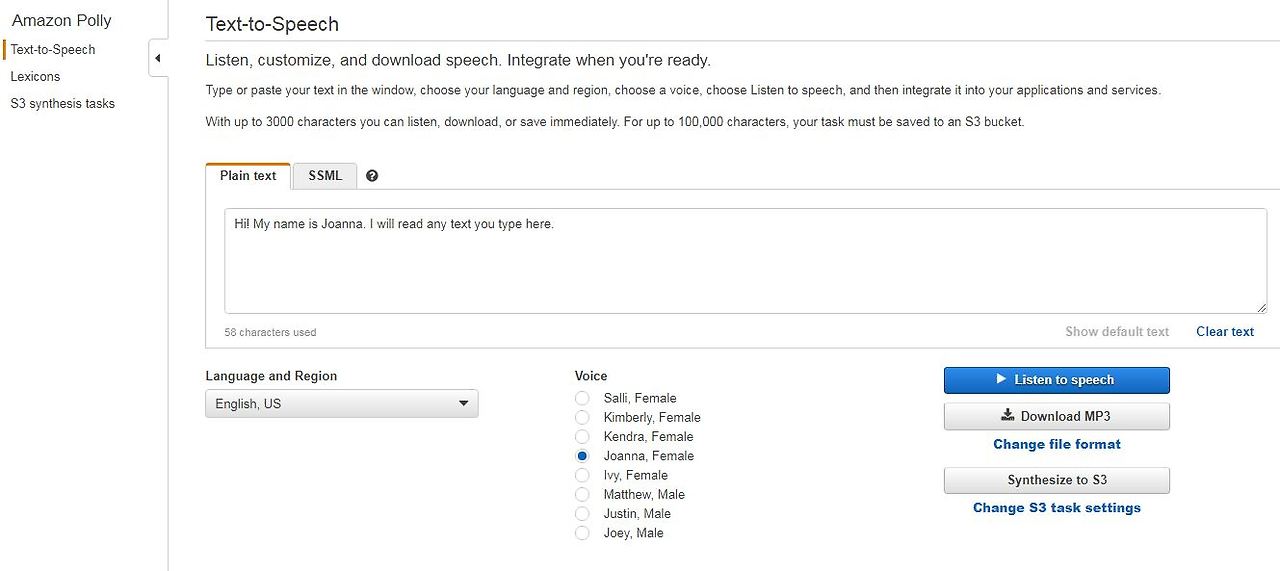
Task: Click the 58 characters used counter
Action: click(x=270, y=332)
